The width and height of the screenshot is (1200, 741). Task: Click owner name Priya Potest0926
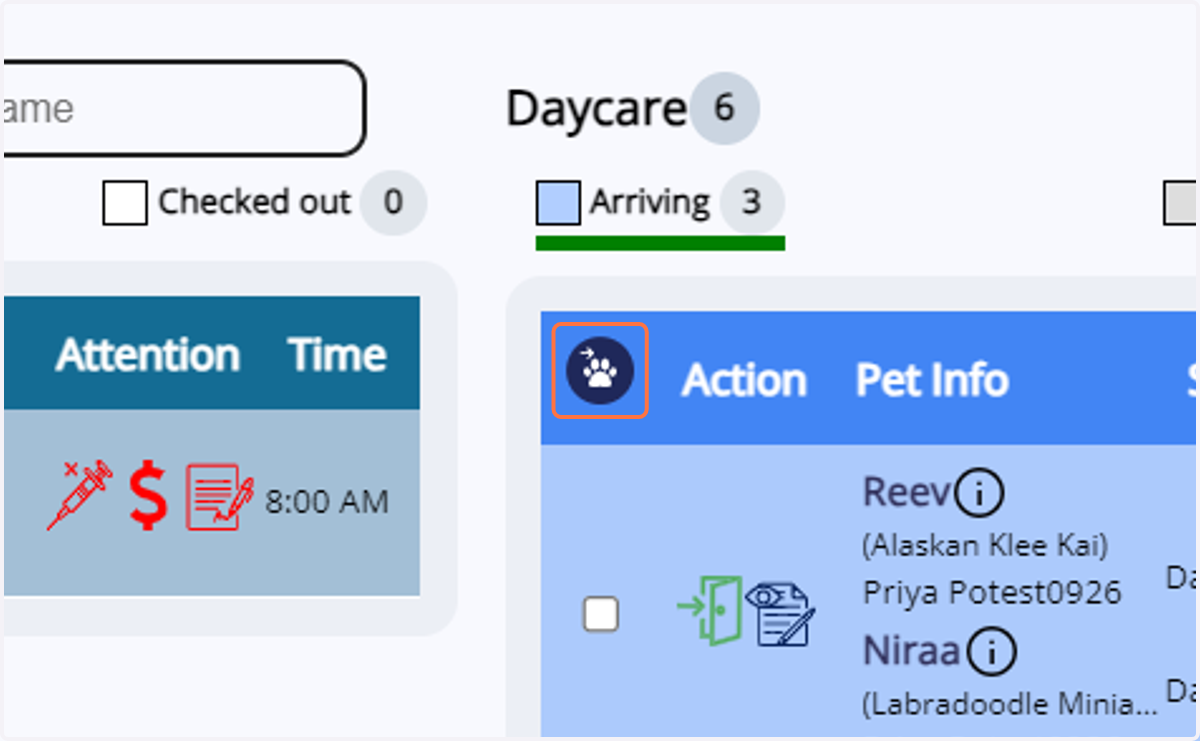point(992,593)
